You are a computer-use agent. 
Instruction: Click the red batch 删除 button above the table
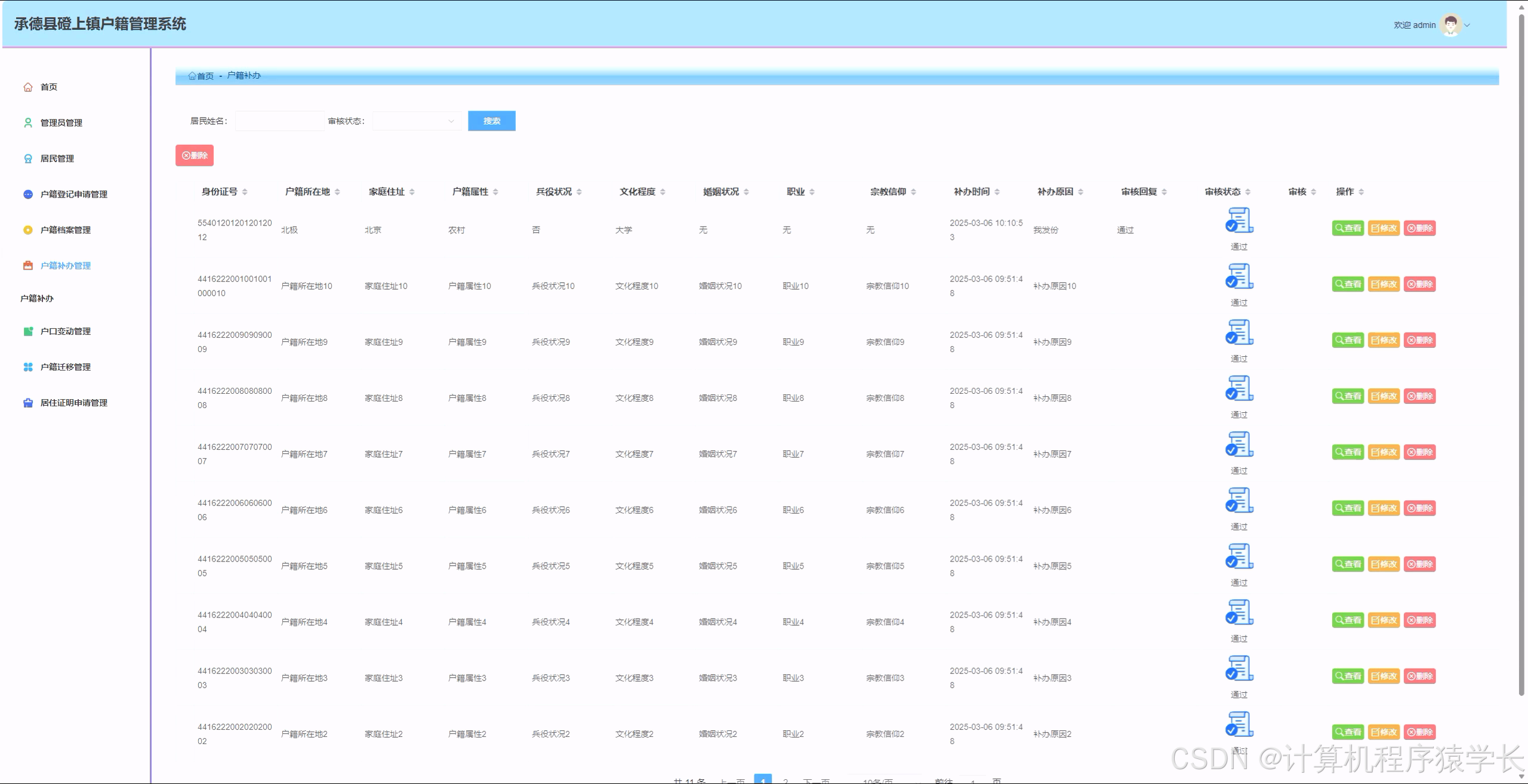click(195, 156)
